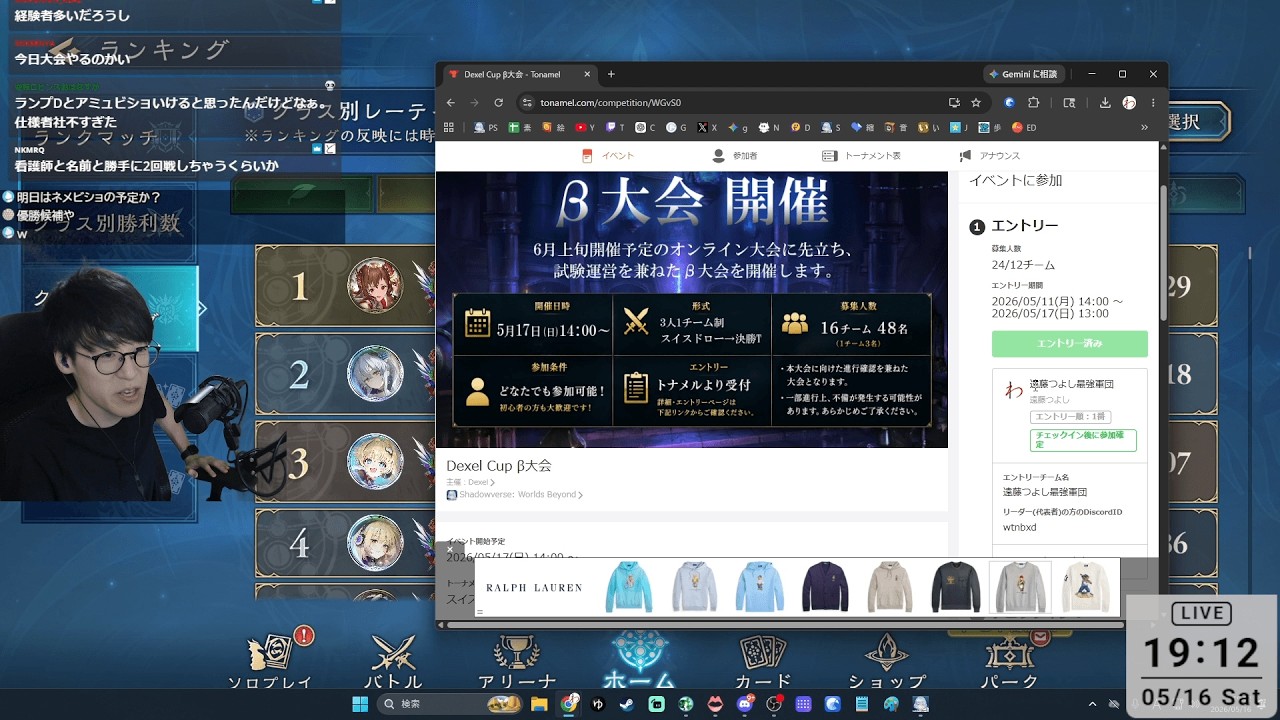Screen dimensions: 1280x720
Task: Click the turquoise Ralph Lauren hoodie ad
Action: (629, 587)
